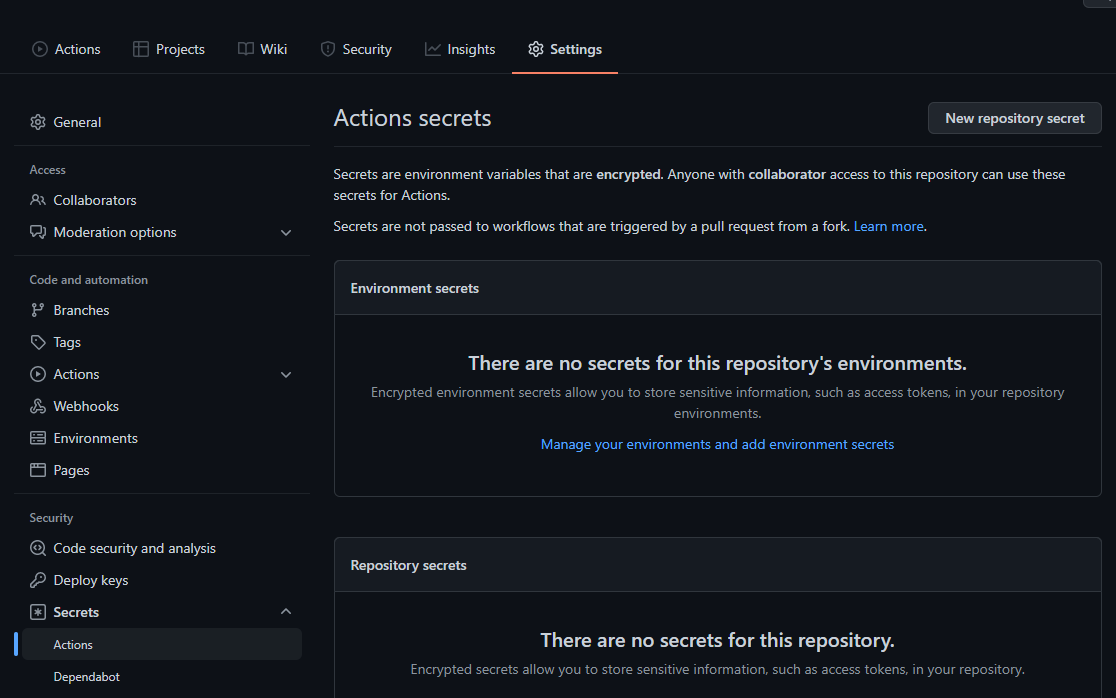
Task: Open Manage your environments and add environment secrets
Action: 717,444
